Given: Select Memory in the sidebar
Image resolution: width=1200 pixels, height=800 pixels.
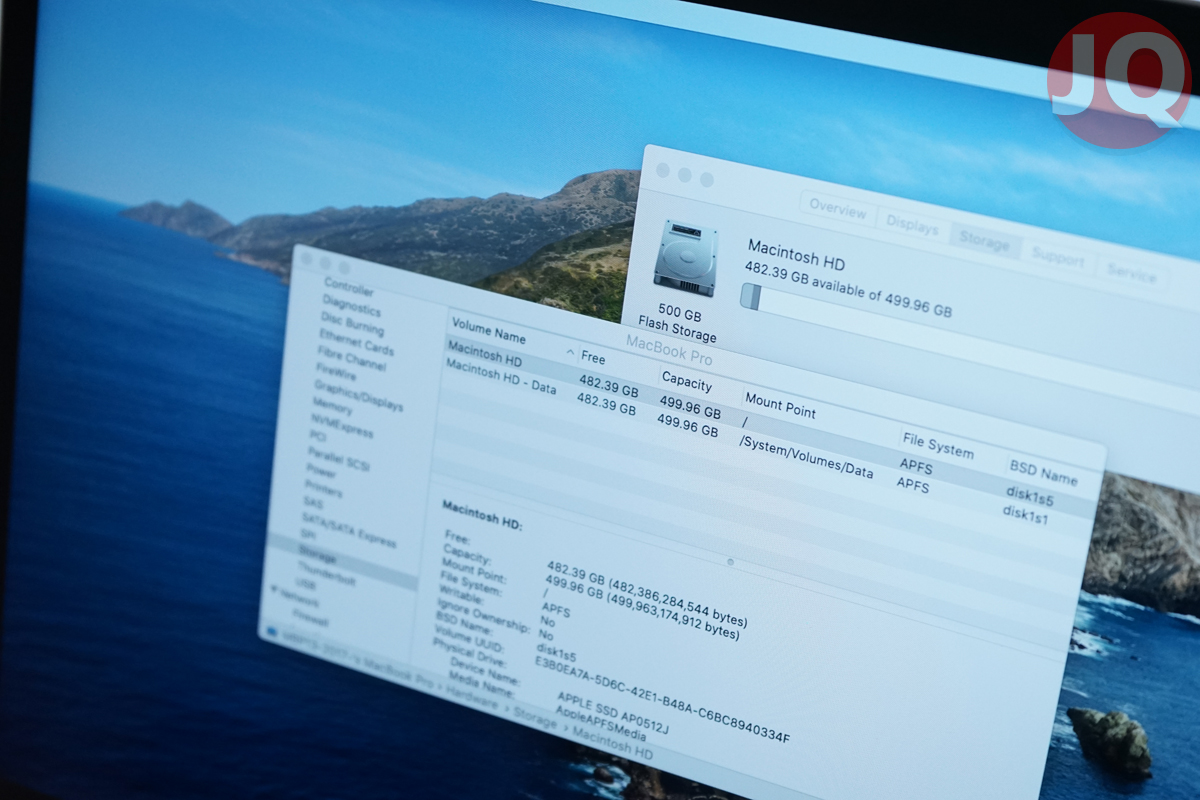Looking at the screenshot, I should 331,407.
